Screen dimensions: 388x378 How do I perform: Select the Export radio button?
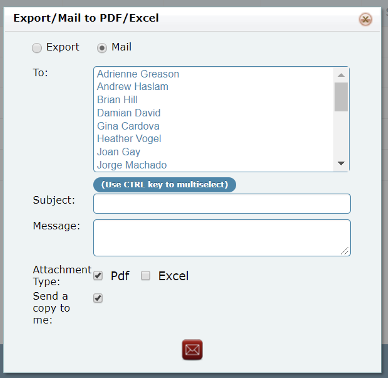[x=37, y=48]
